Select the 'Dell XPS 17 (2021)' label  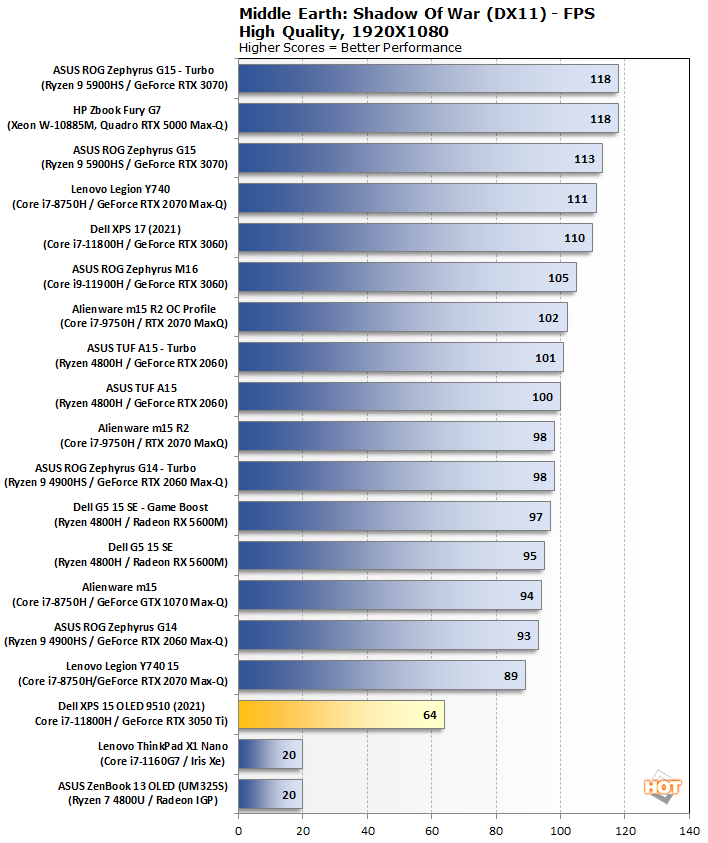[x=135, y=229]
